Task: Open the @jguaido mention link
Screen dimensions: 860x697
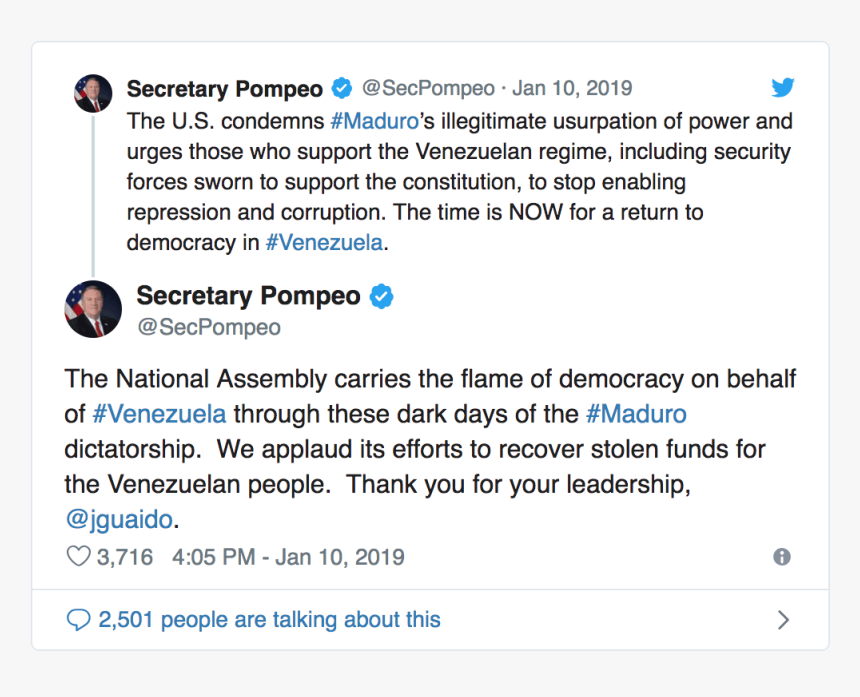Action: point(119,519)
